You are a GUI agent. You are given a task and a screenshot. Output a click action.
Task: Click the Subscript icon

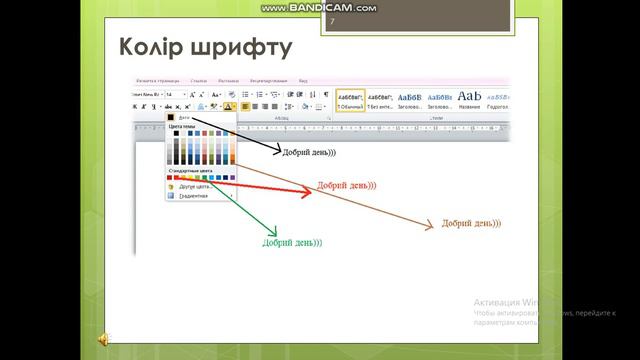point(178,107)
